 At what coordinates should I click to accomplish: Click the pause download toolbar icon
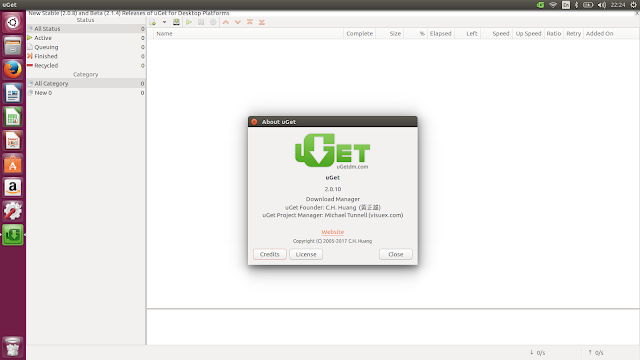(x=201, y=22)
